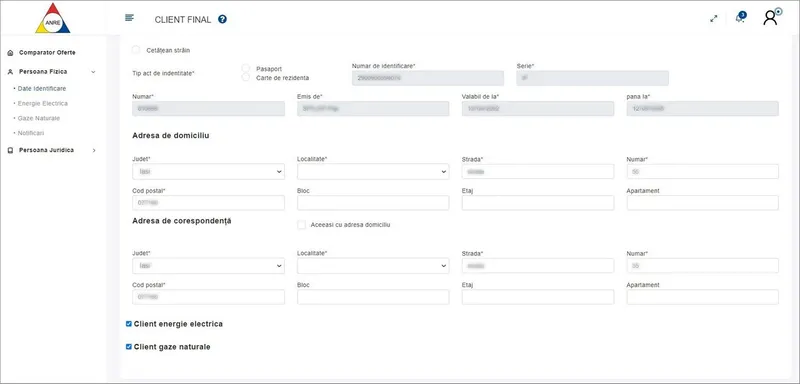Click the ANRE triangle logo
800x384 pixels.
pyautogui.click(x=53, y=18)
